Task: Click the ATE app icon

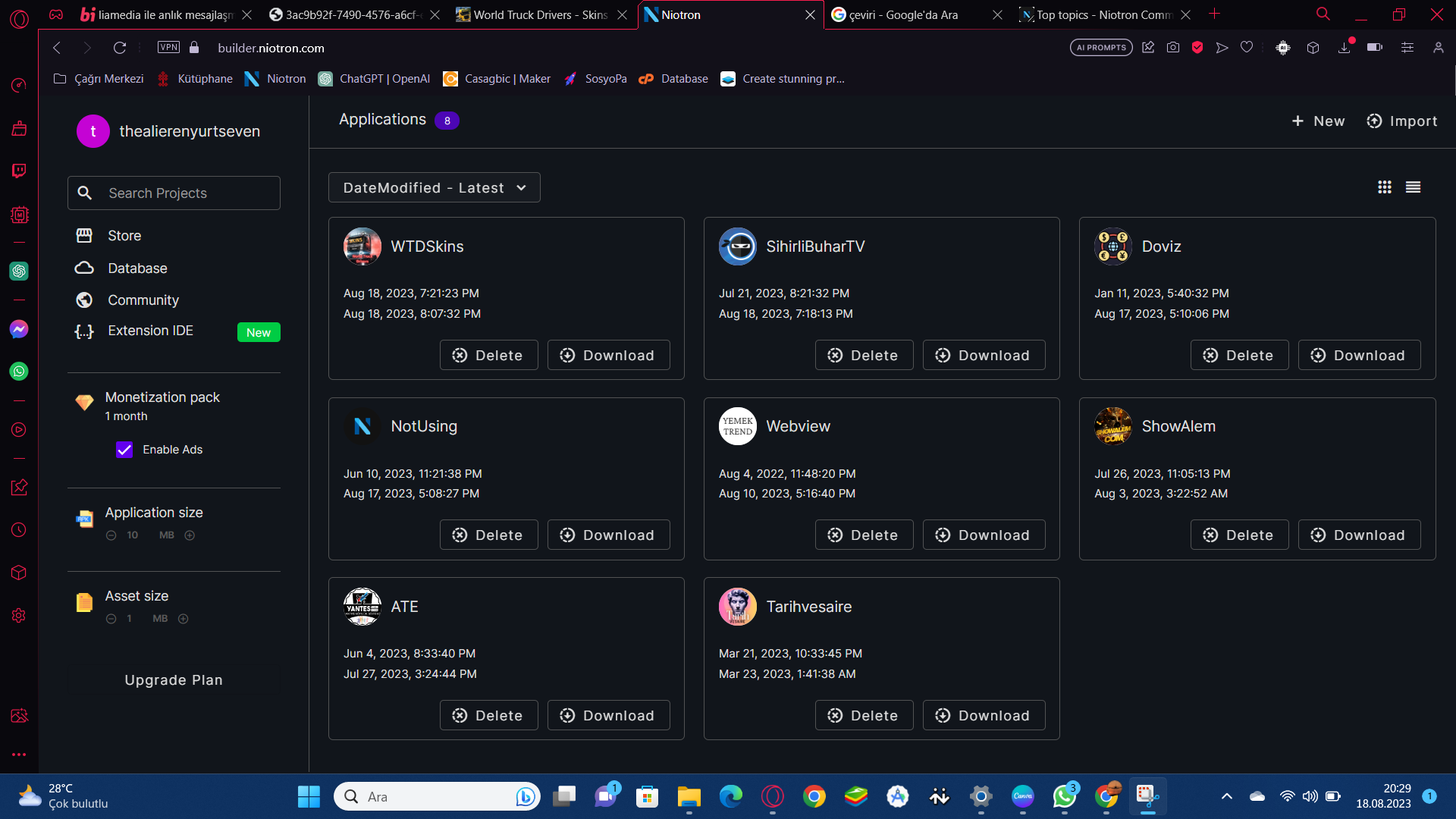Action: click(x=362, y=607)
